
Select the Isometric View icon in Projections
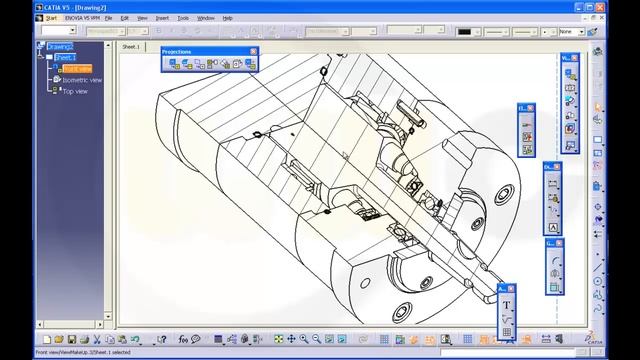coord(238,64)
